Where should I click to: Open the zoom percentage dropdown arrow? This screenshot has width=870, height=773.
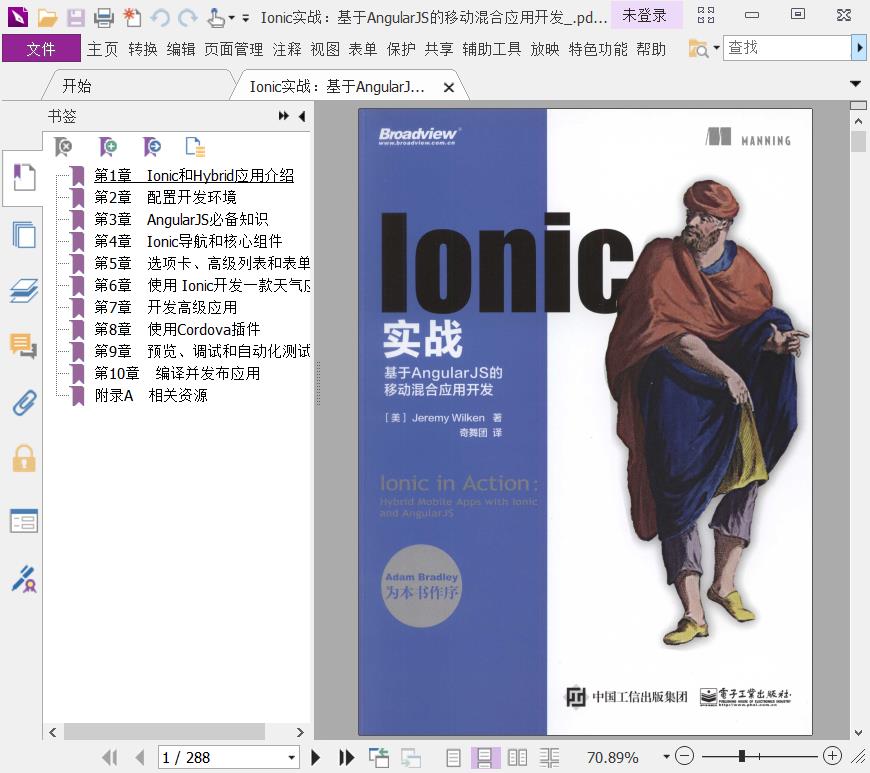(666, 756)
